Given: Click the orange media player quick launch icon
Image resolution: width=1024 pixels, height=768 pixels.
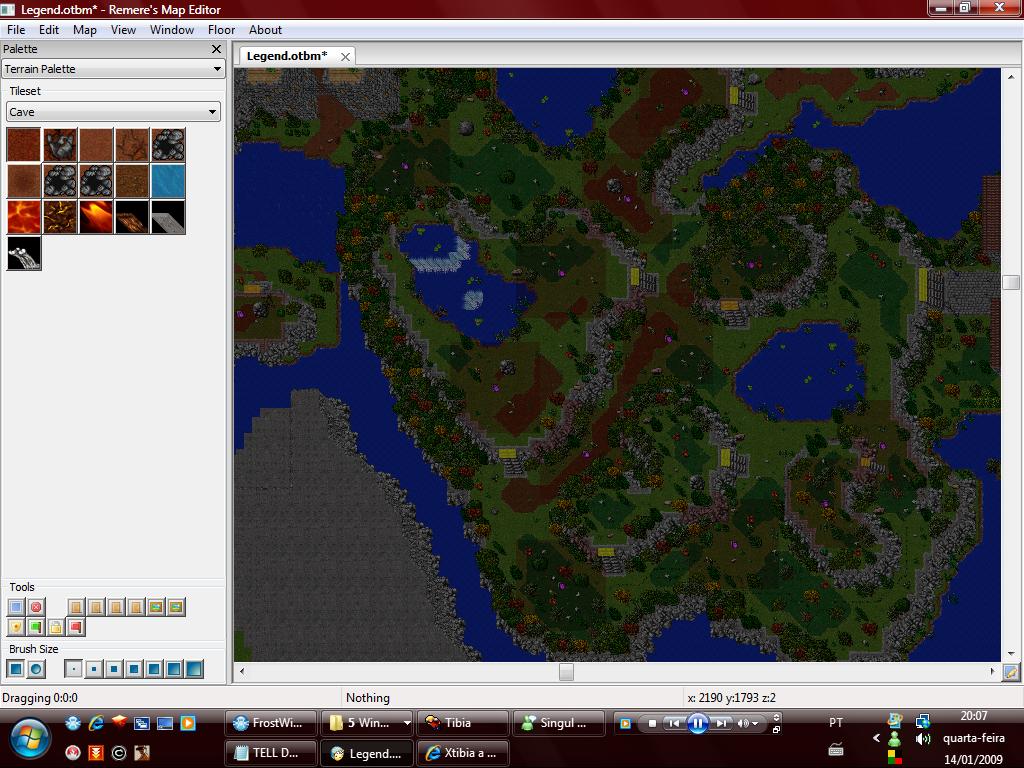Looking at the screenshot, I should pyautogui.click(x=188, y=722).
